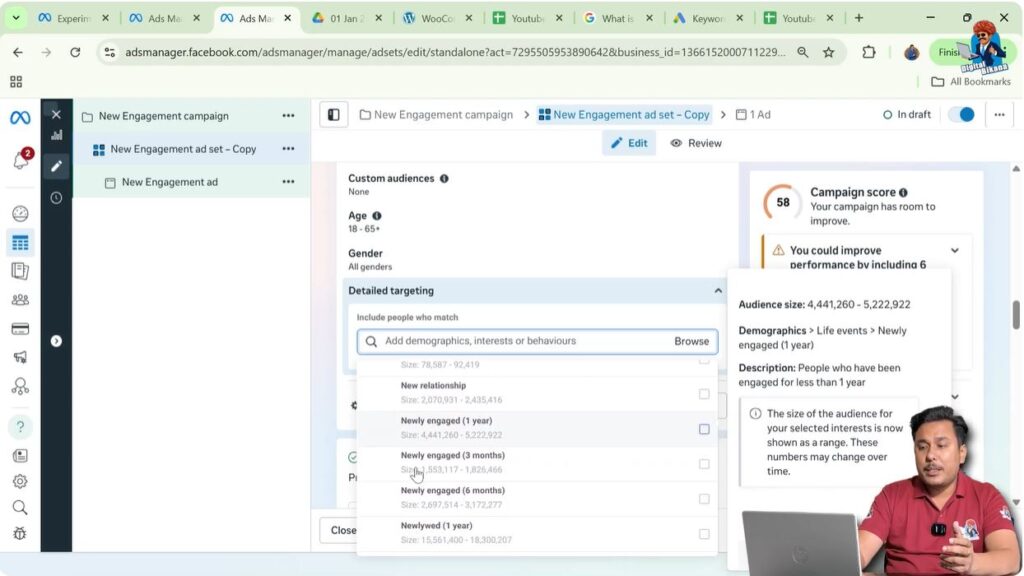The height and width of the screenshot is (576, 1024).
Task: Open the performance chart icon
Action: 56,135
